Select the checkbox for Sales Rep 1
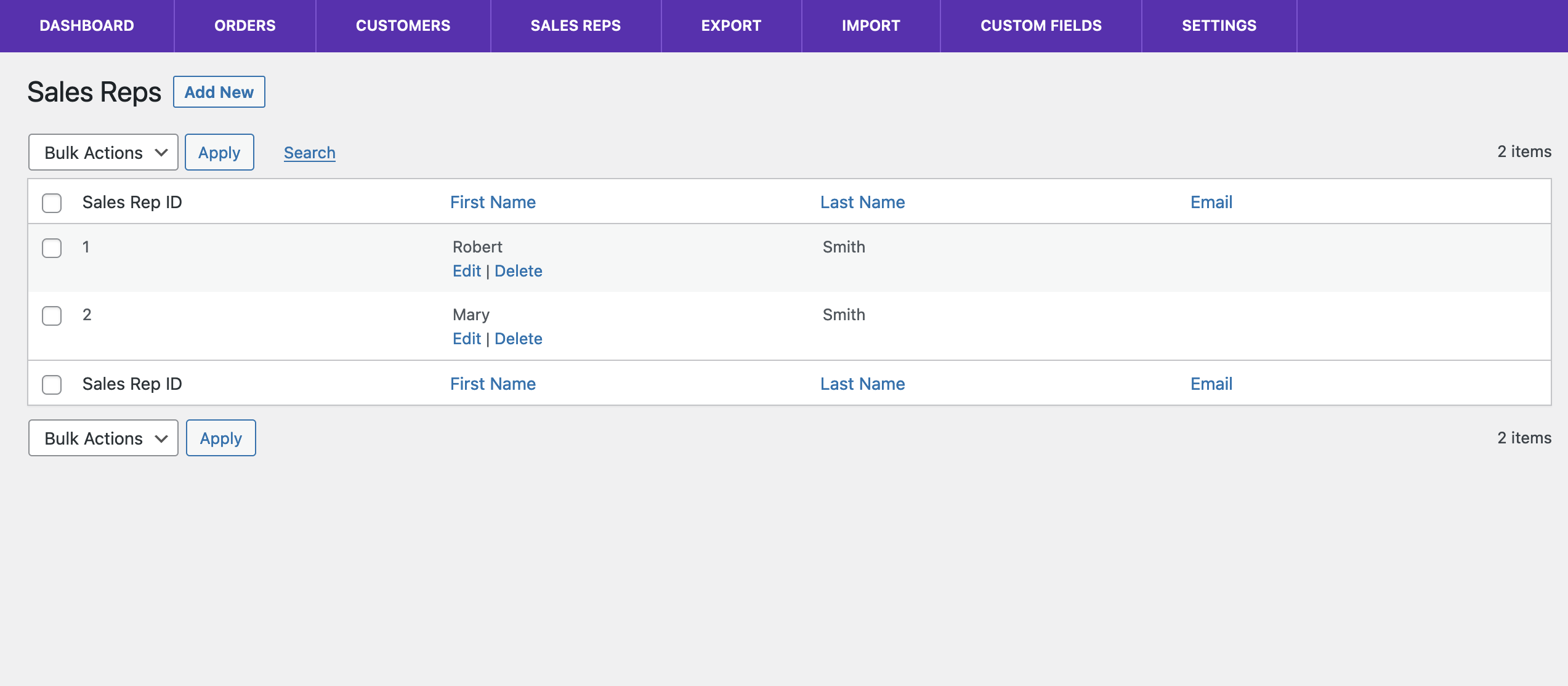This screenshot has height=686, width=1568. point(52,248)
